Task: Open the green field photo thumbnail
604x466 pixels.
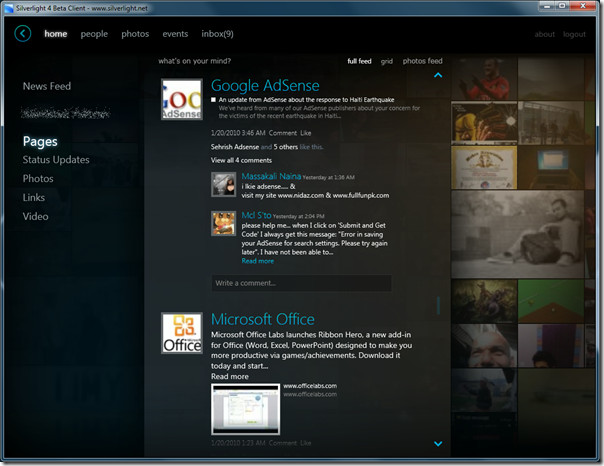Action: coord(551,301)
